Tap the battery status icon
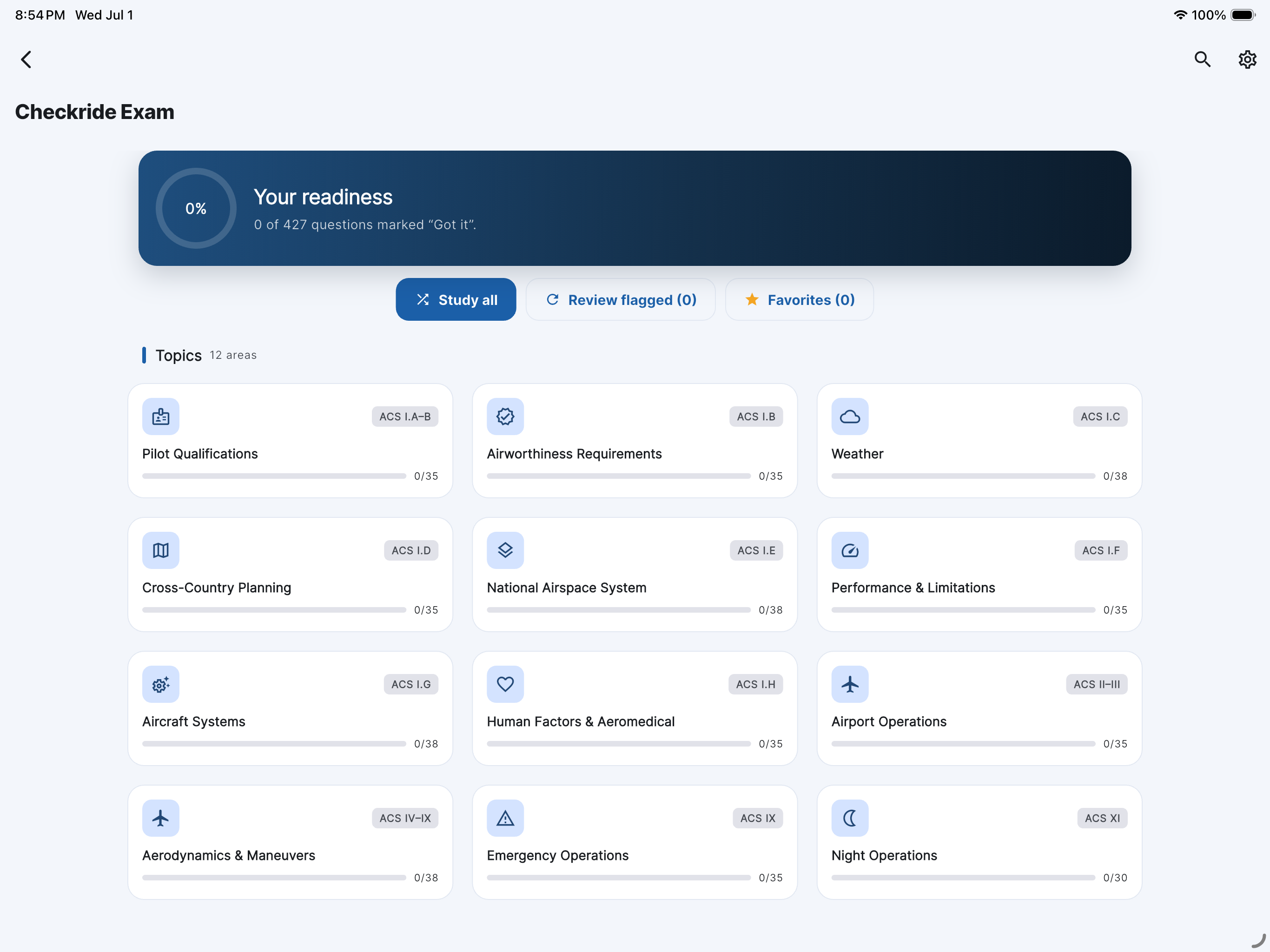The width and height of the screenshot is (1270, 952). click(1244, 15)
